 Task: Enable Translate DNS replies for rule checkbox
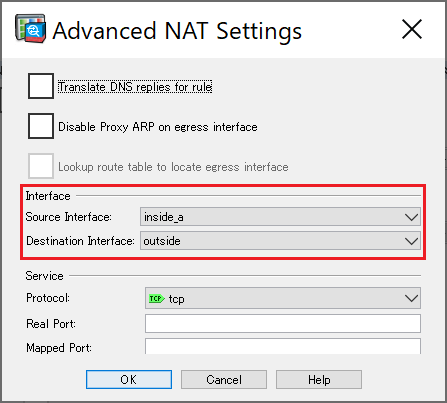pos(41,86)
